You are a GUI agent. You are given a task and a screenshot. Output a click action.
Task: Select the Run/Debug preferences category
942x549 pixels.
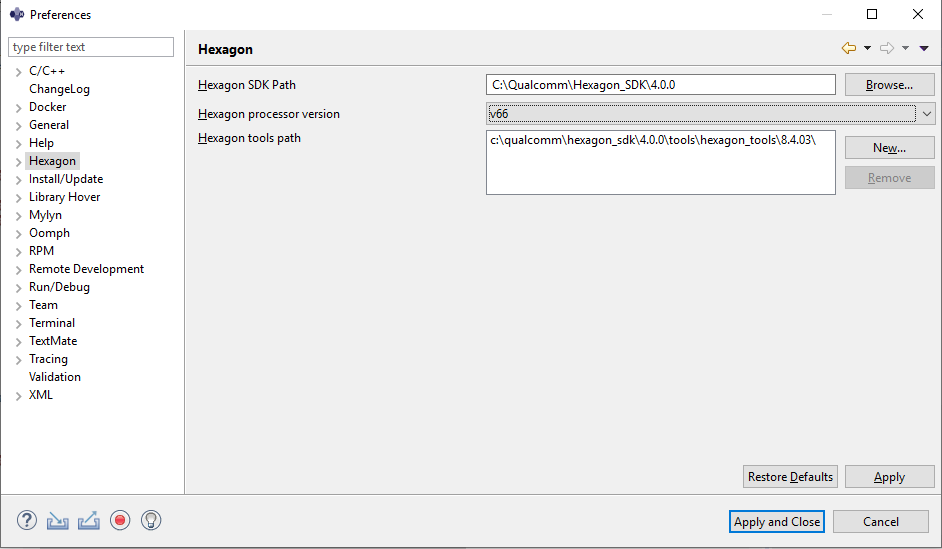(x=59, y=287)
